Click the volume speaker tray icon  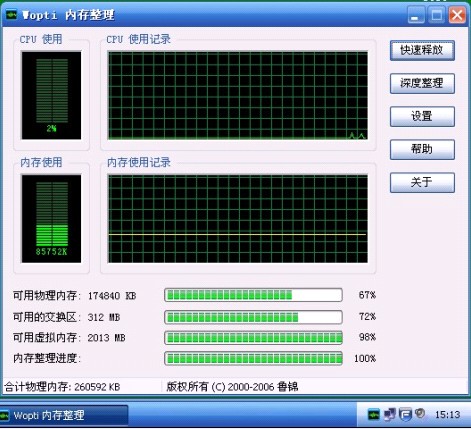(x=420, y=414)
